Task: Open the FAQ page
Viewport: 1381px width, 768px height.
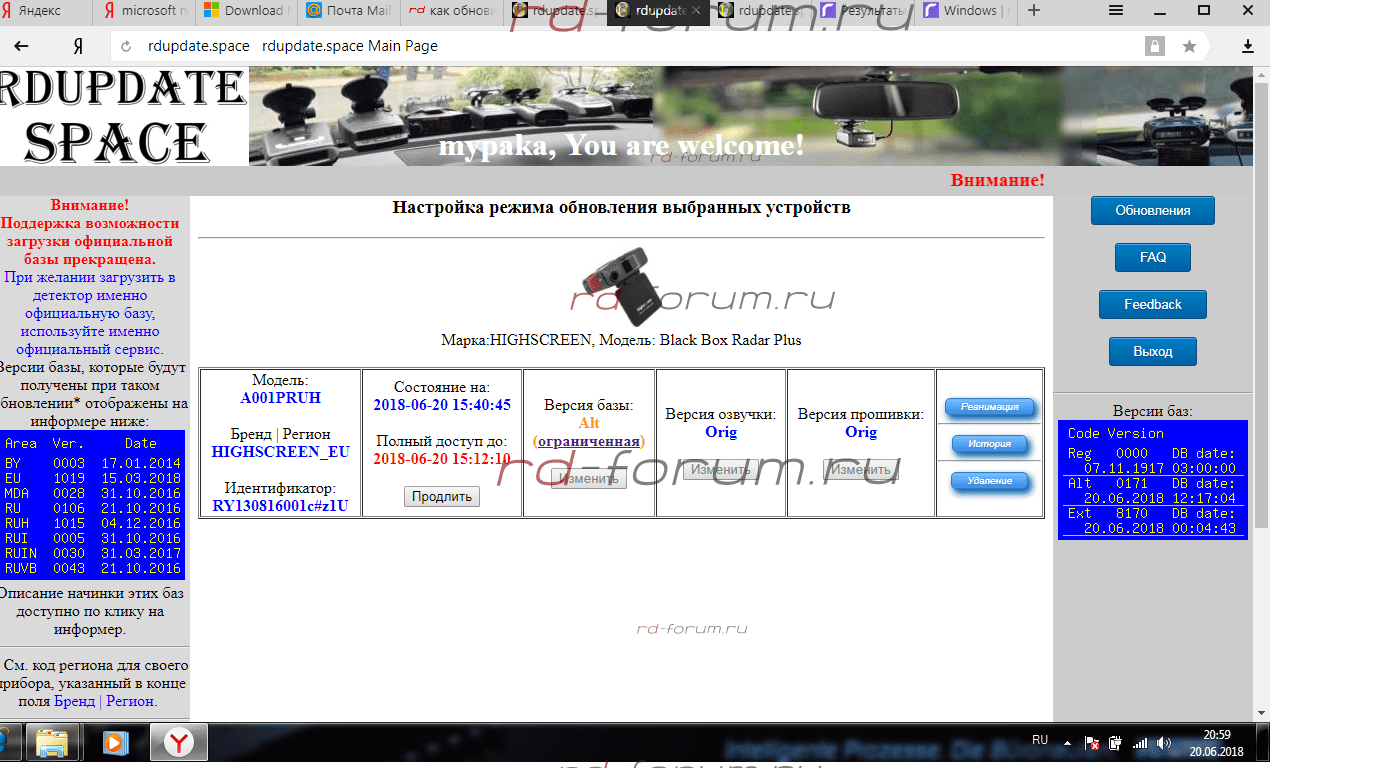Action: pyautogui.click(x=1152, y=257)
